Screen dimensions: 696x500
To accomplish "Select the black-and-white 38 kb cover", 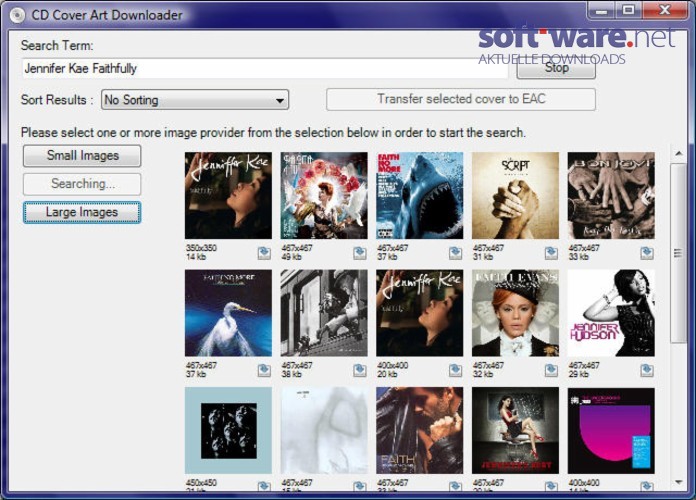I will tap(324, 313).
